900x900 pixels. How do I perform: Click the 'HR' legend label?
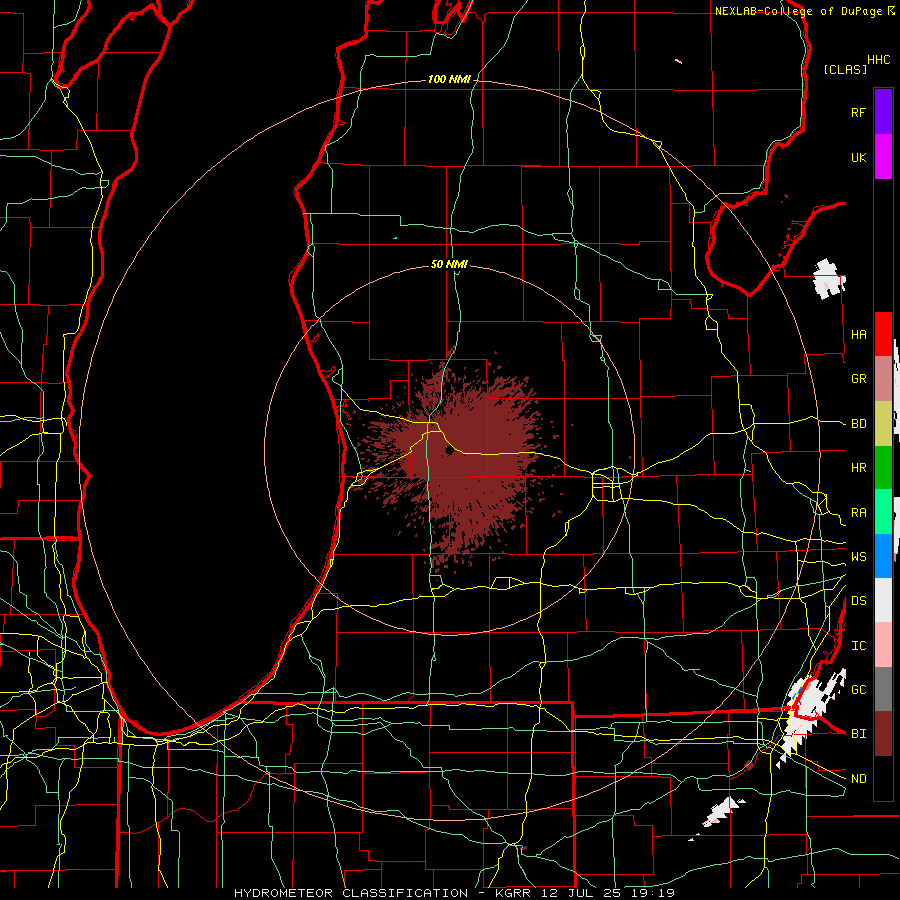858,468
